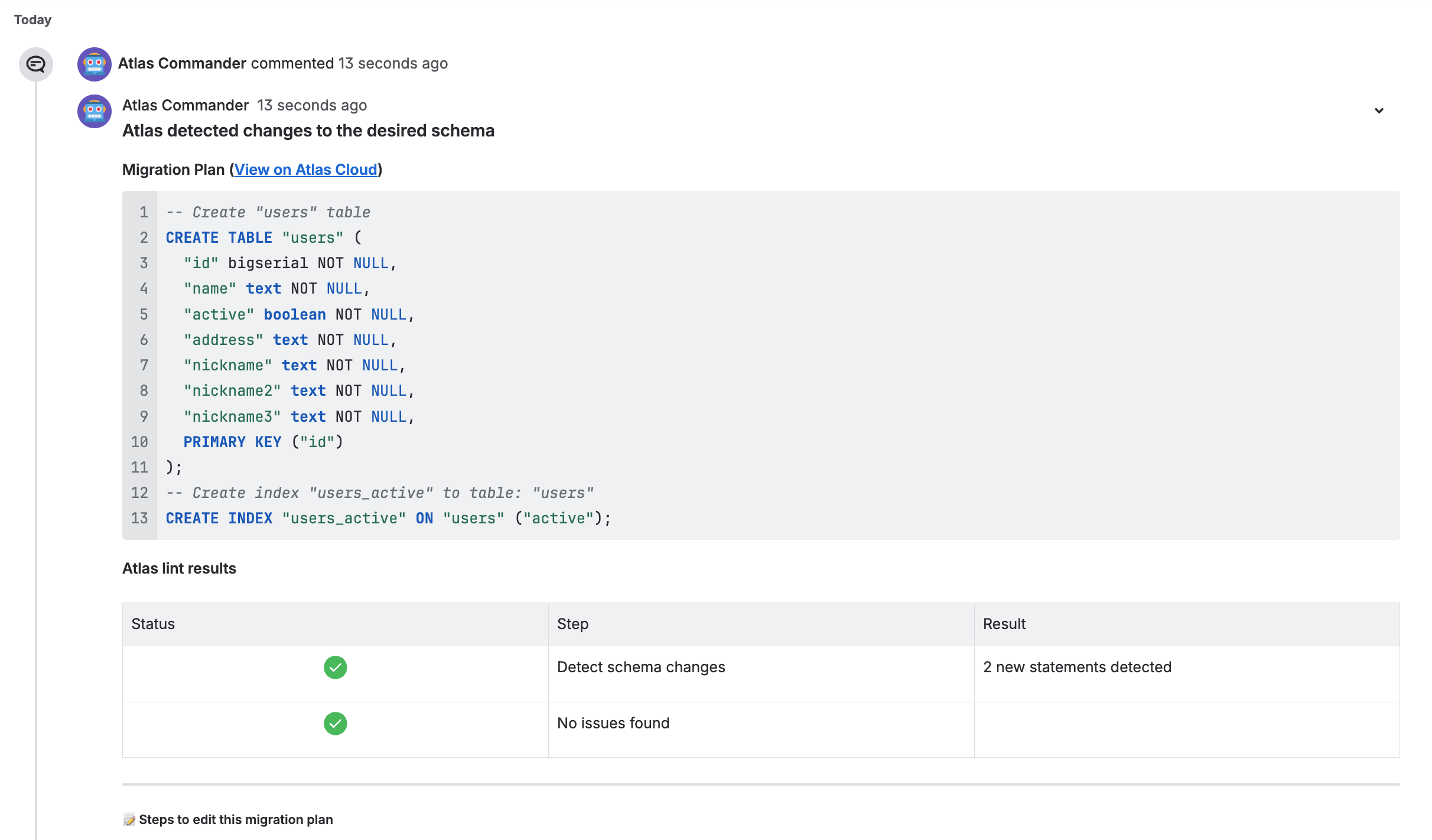The height and width of the screenshot is (840, 1432).
Task: Collapse the comment using the chevron on the right
Action: 1379,110
